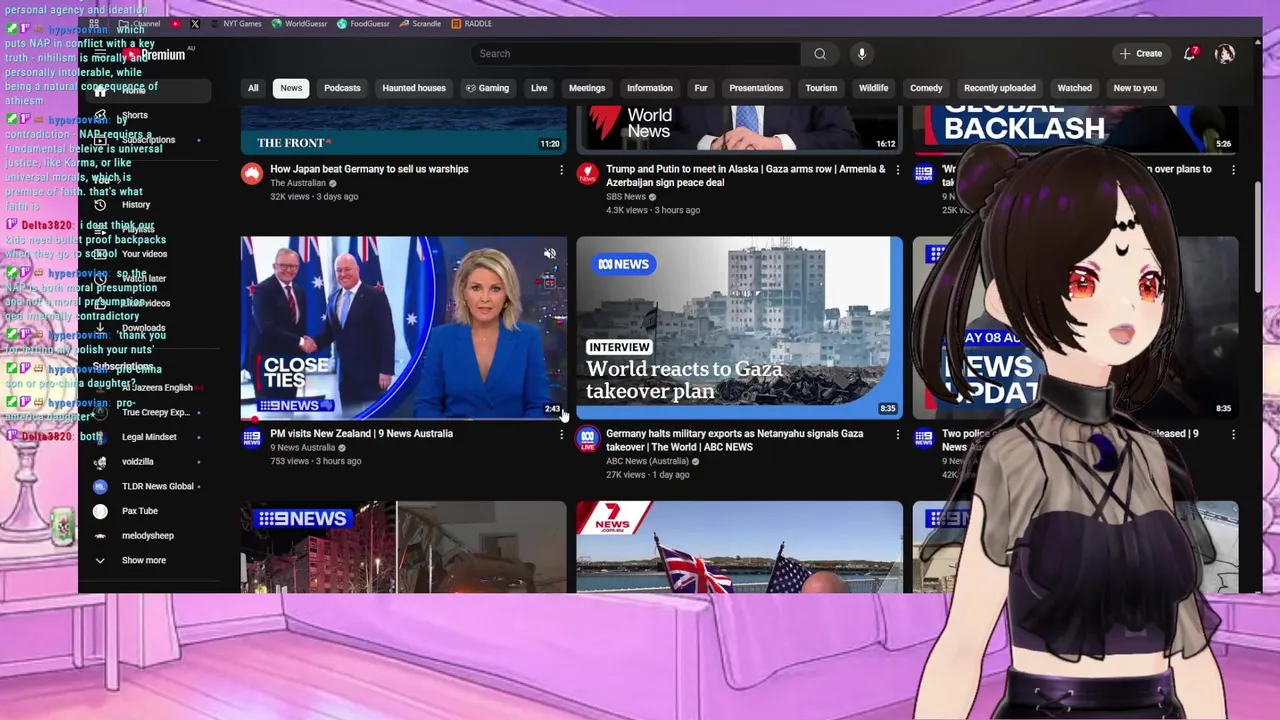Select the Presentations filter chip
Screen dimensions: 1280x720
756,88
